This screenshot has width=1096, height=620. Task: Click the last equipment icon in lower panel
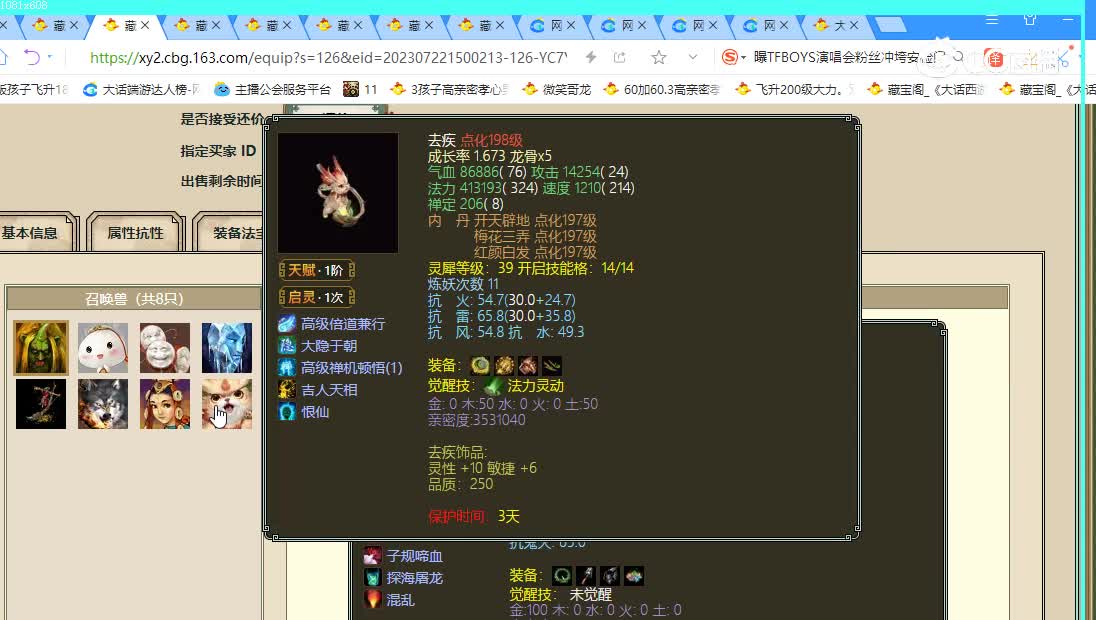click(x=634, y=575)
